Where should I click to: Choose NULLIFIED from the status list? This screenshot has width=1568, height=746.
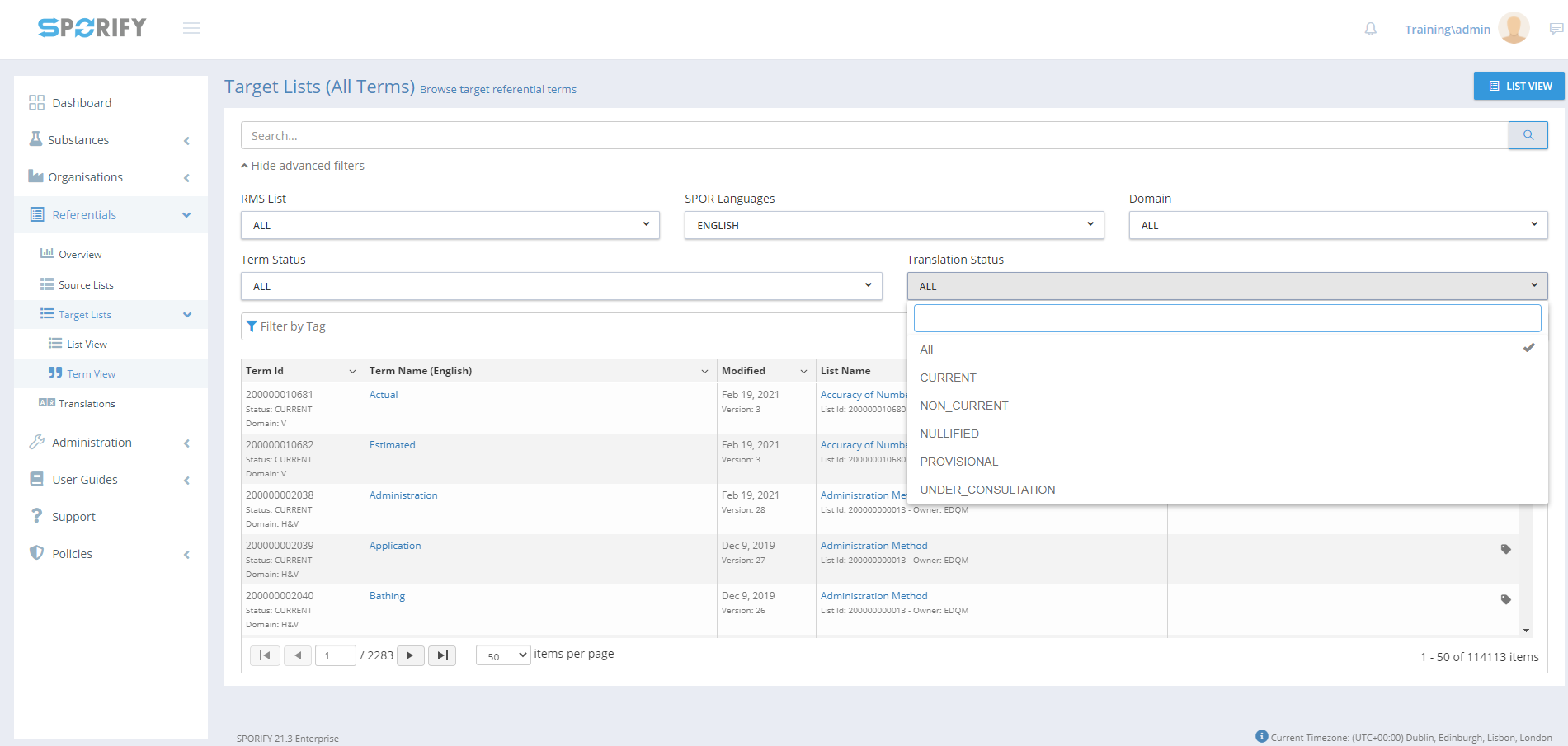[x=949, y=434]
